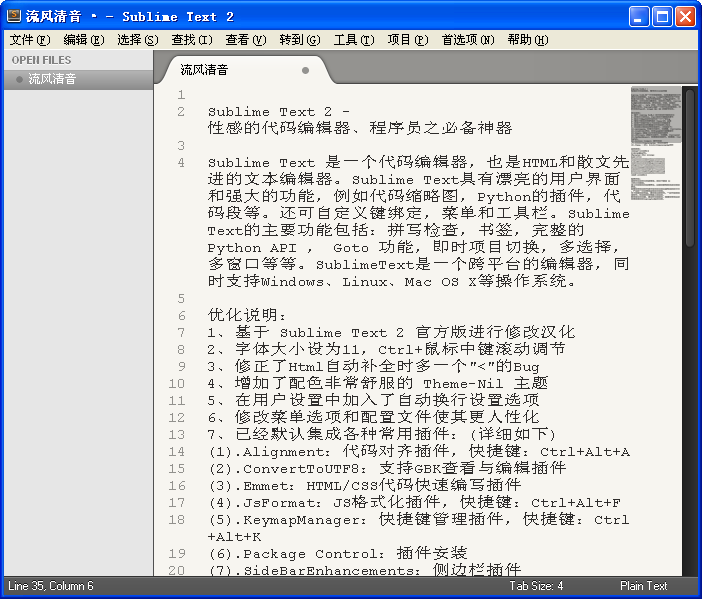Open the 工具(T) menu
Image resolution: width=702 pixels, height=599 pixels.
[x=354, y=40]
